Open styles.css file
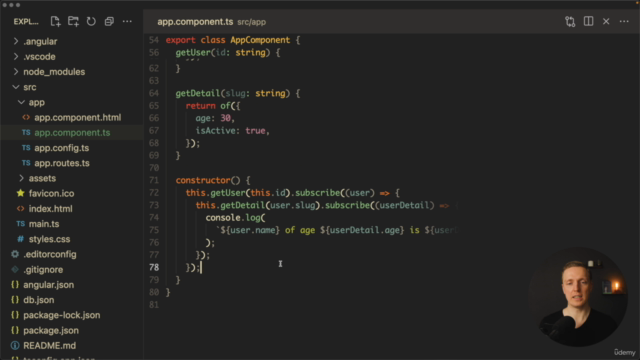Image resolution: width=640 pixels, height=360 pixels. 49,239
